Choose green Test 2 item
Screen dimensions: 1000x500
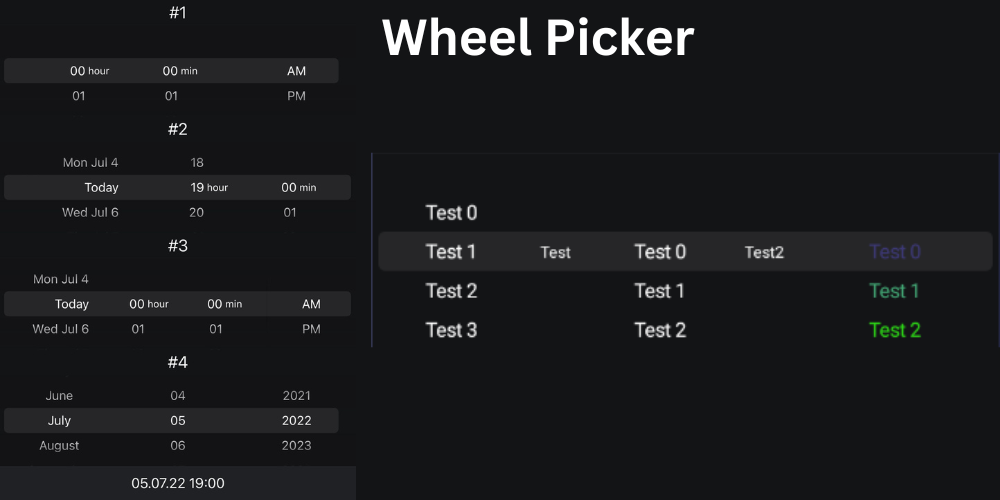pyautogui.click(x=894, y=330)
